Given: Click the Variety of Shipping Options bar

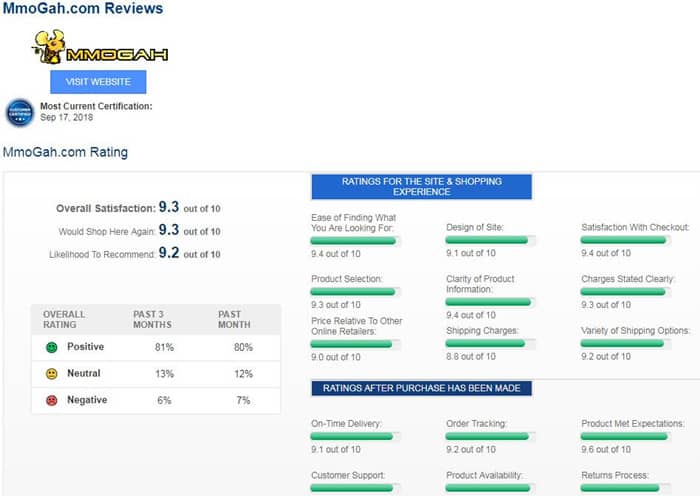Looking at the screenshot, I should click(625, 343).
